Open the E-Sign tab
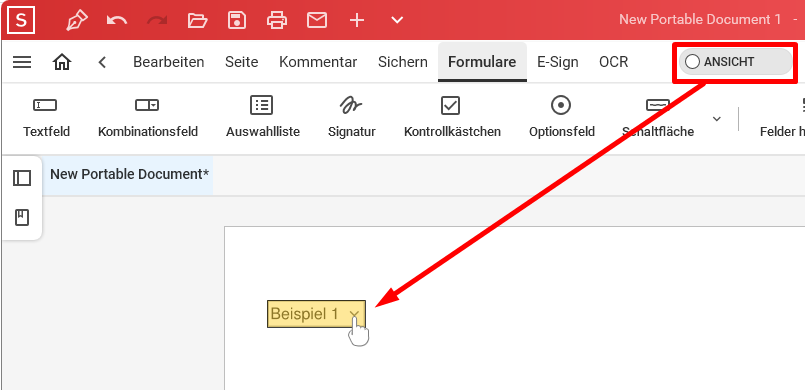Screen dimensions: 805x390 (x=558, y=62)
